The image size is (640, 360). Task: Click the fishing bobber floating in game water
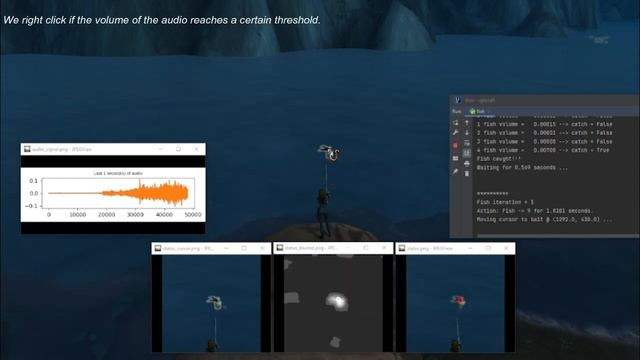(329, 153)
